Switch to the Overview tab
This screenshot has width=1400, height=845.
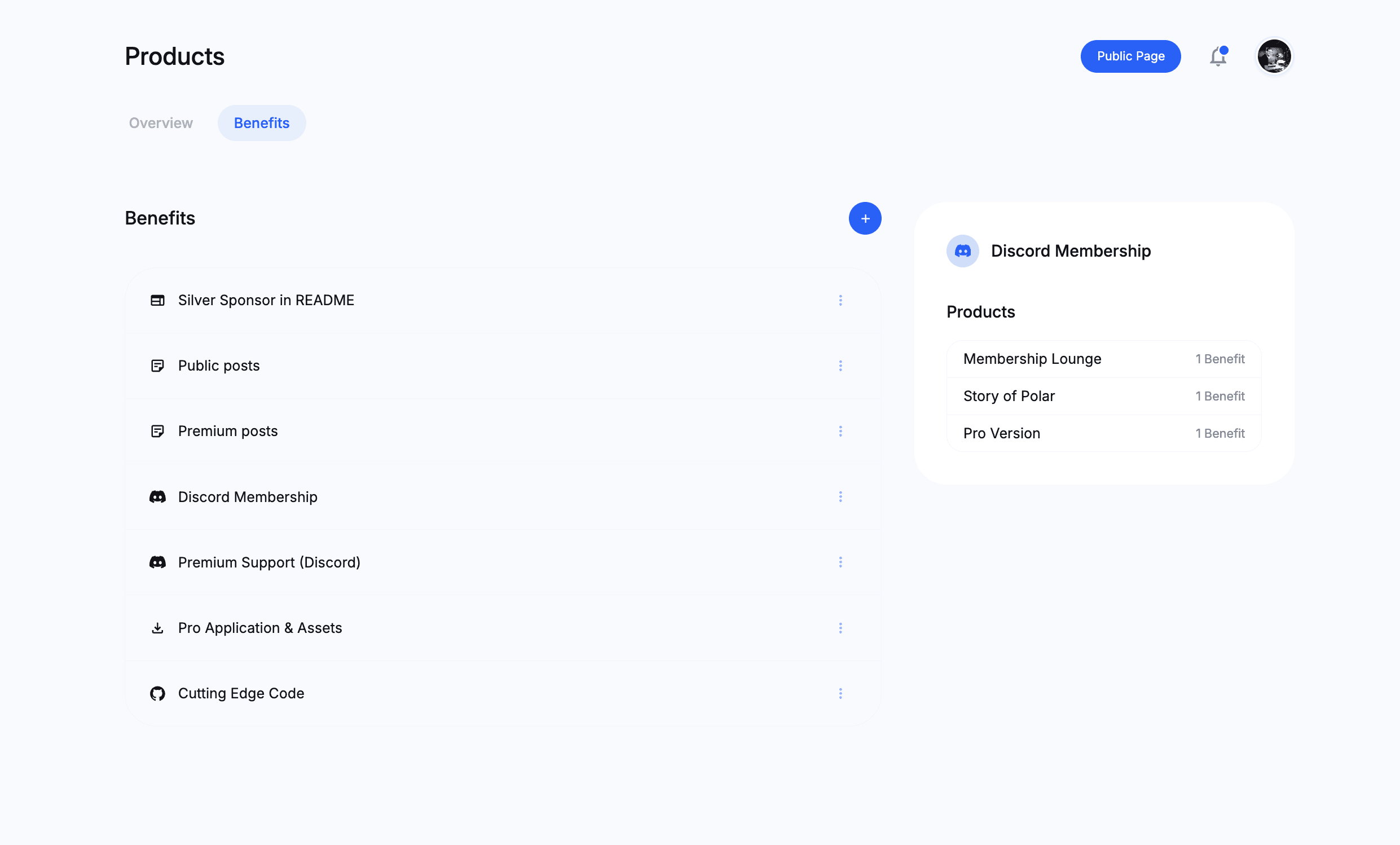[160, 122]
